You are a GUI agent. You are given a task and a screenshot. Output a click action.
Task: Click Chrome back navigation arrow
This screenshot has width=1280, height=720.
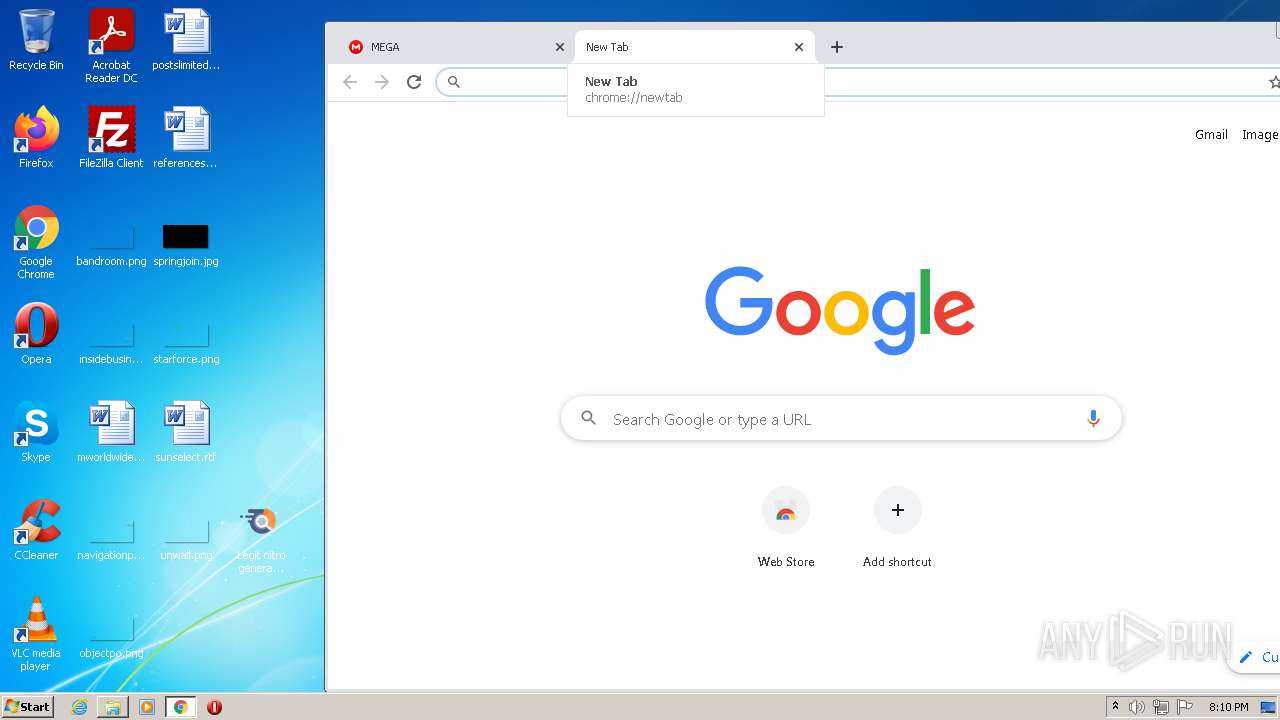pos(350,82)
